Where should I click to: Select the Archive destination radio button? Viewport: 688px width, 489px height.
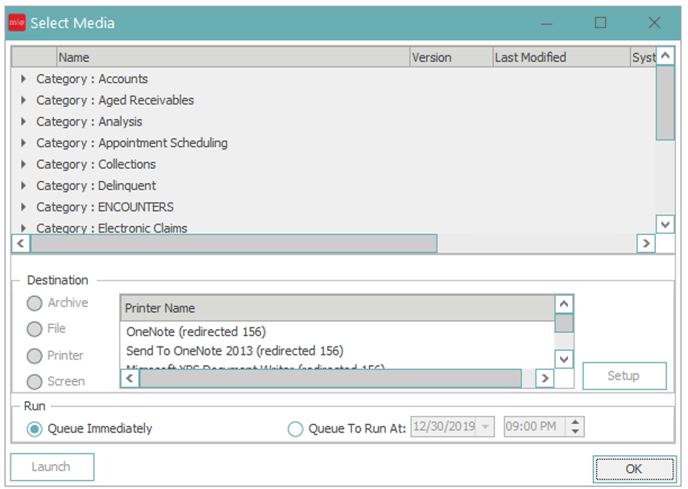pos(35,303)
